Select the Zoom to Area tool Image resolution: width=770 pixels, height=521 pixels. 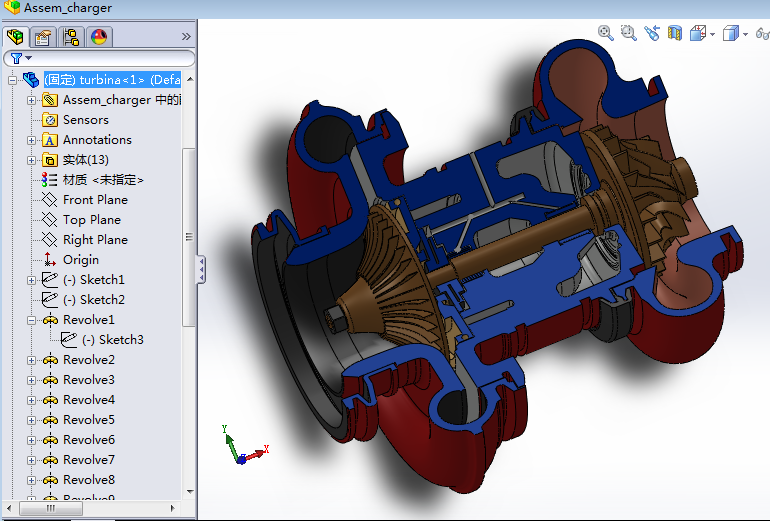click(629, 33)
